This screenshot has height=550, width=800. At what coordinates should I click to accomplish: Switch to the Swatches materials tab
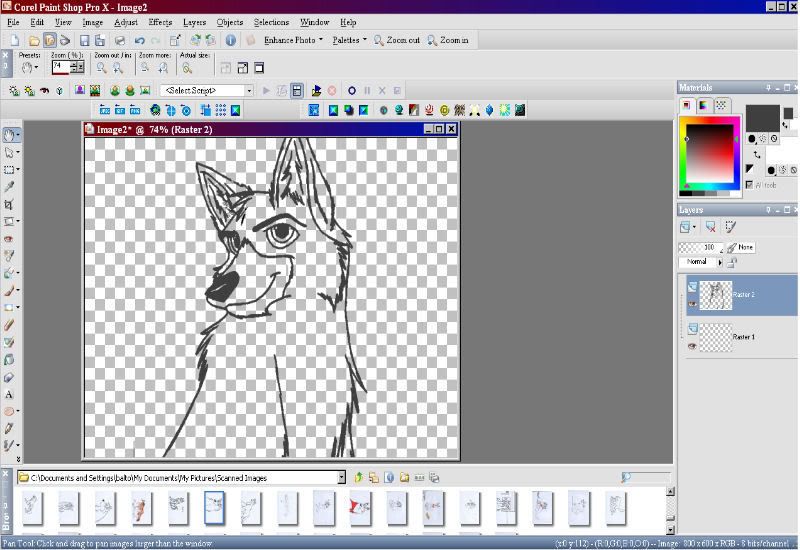(x=721, y=106)
